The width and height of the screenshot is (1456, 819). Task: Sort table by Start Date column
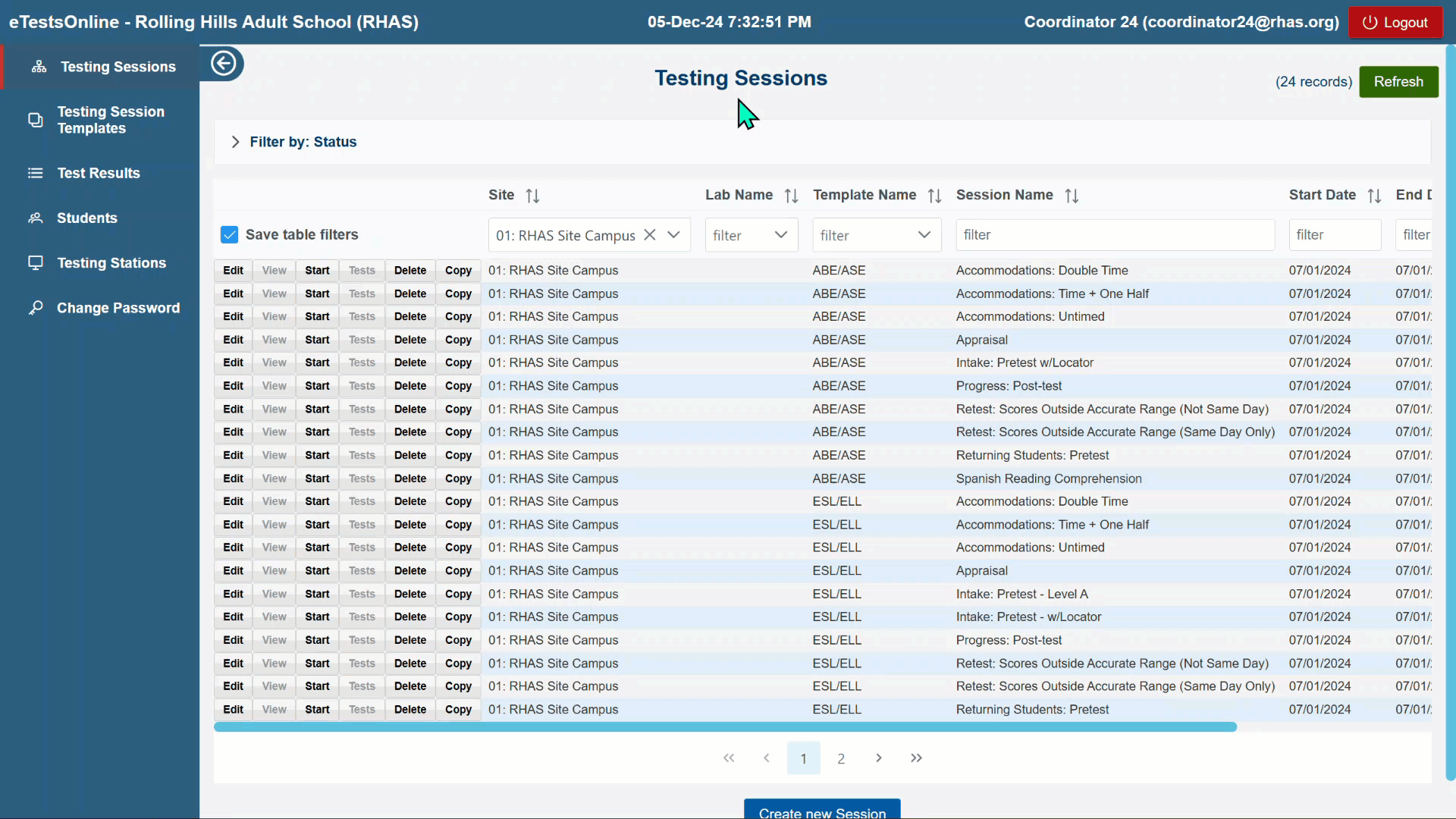point(1374,196)
